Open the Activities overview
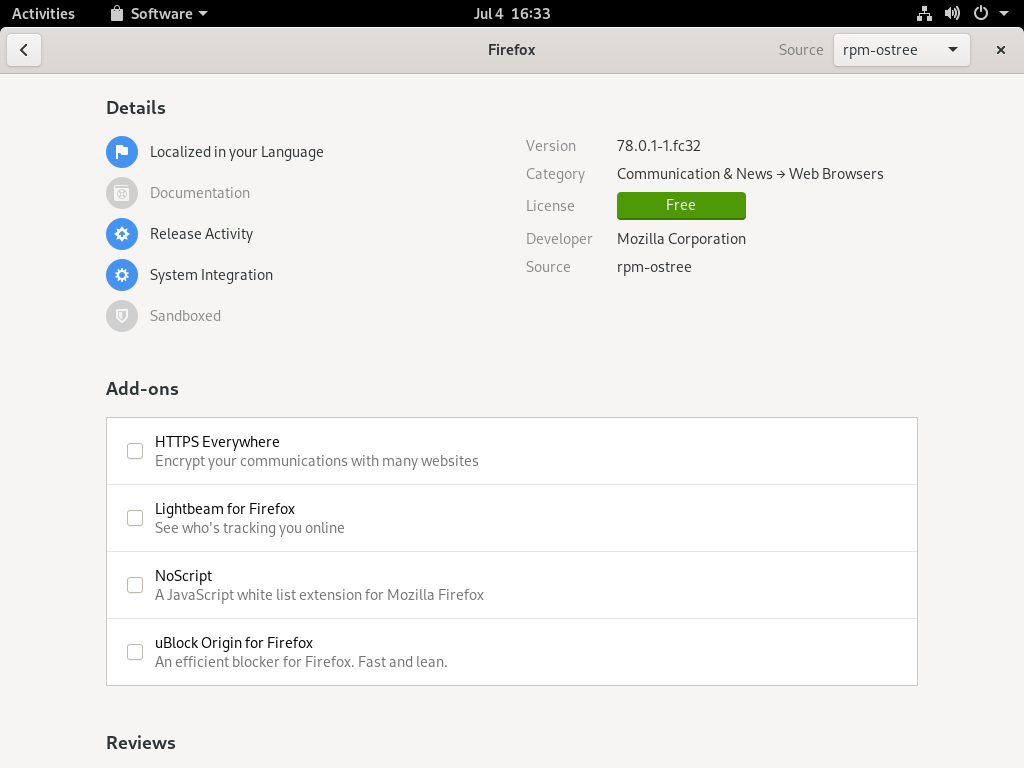 click(43, 14)
